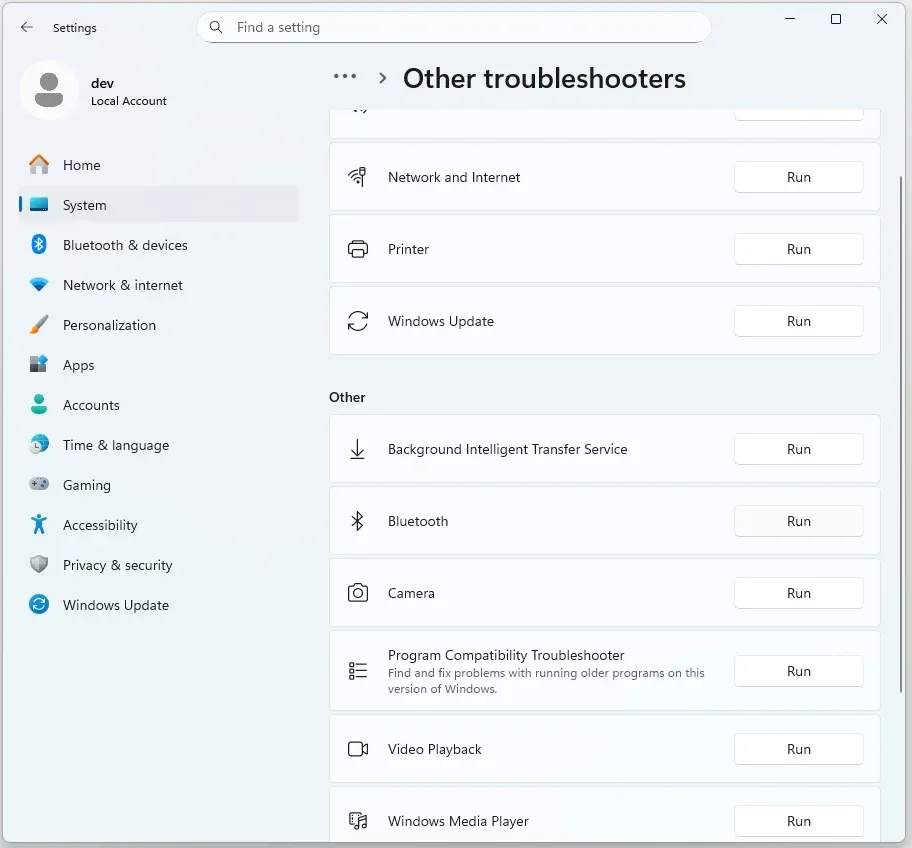Image resolution: width=912 pixels, height=848 pixels.
Task: Click the Apps sidebar icon
Action: click(39, 364)
